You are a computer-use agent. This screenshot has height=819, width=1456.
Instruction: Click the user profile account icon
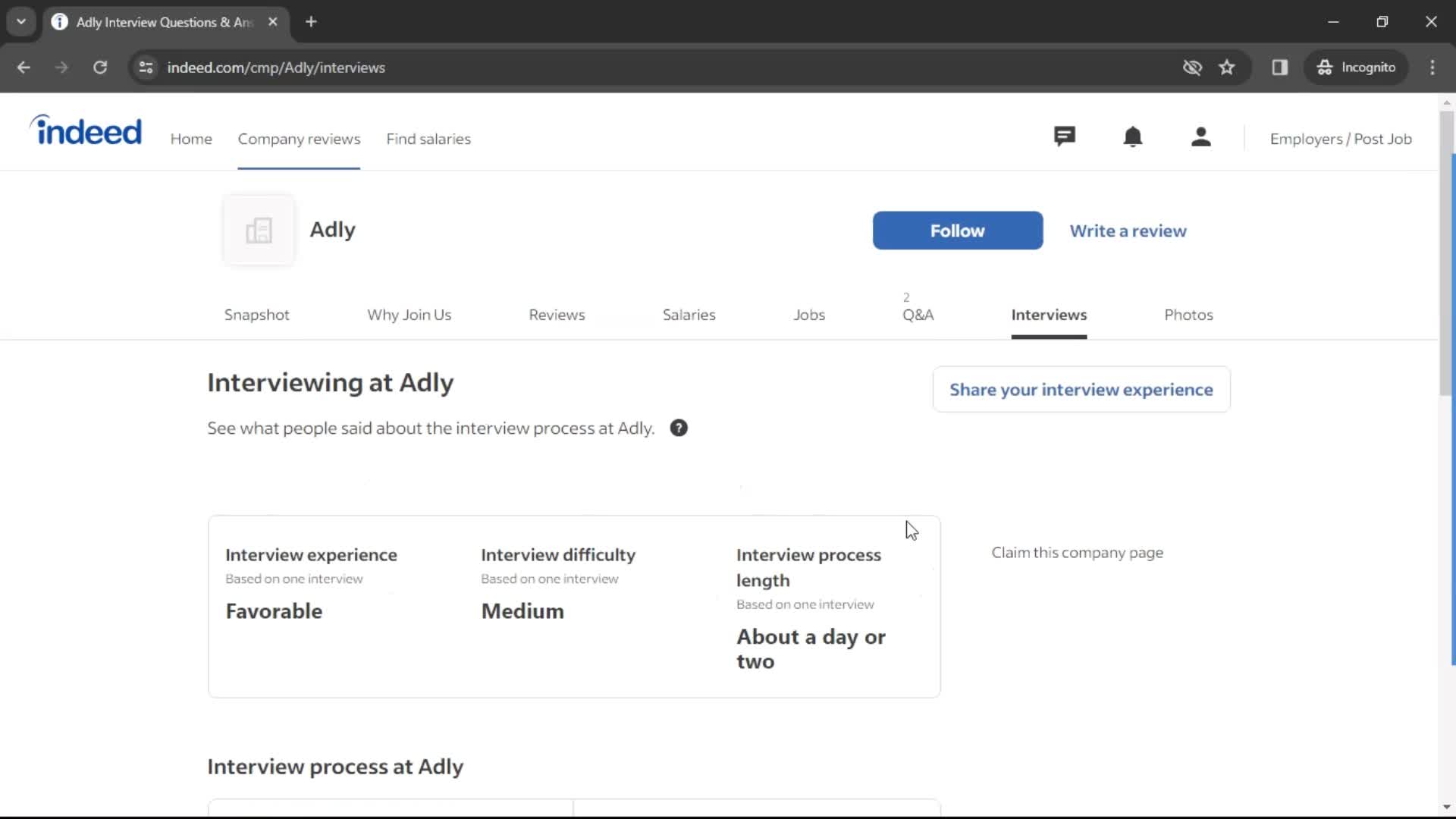pos(1200,138)
